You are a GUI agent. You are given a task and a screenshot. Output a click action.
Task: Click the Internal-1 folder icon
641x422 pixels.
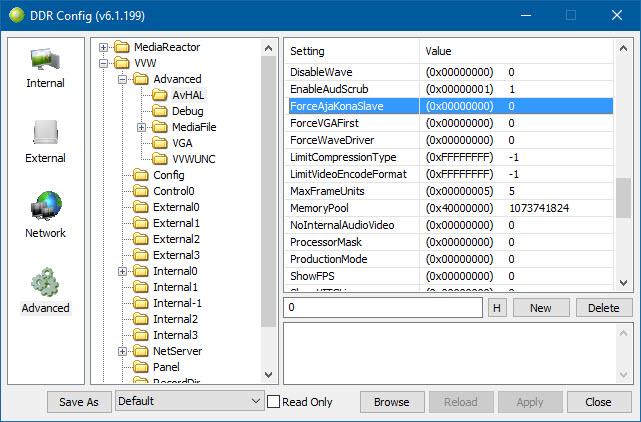pos(141,303)
